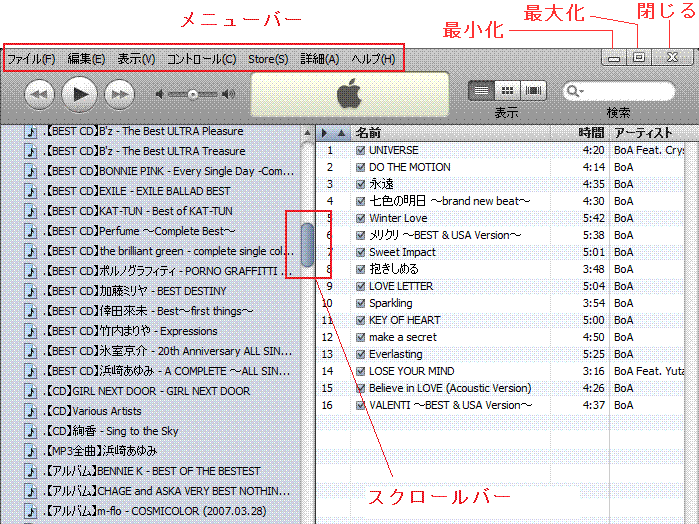Click playlist list scroll up arrow

pyautogui.click(x=307, y=132)
